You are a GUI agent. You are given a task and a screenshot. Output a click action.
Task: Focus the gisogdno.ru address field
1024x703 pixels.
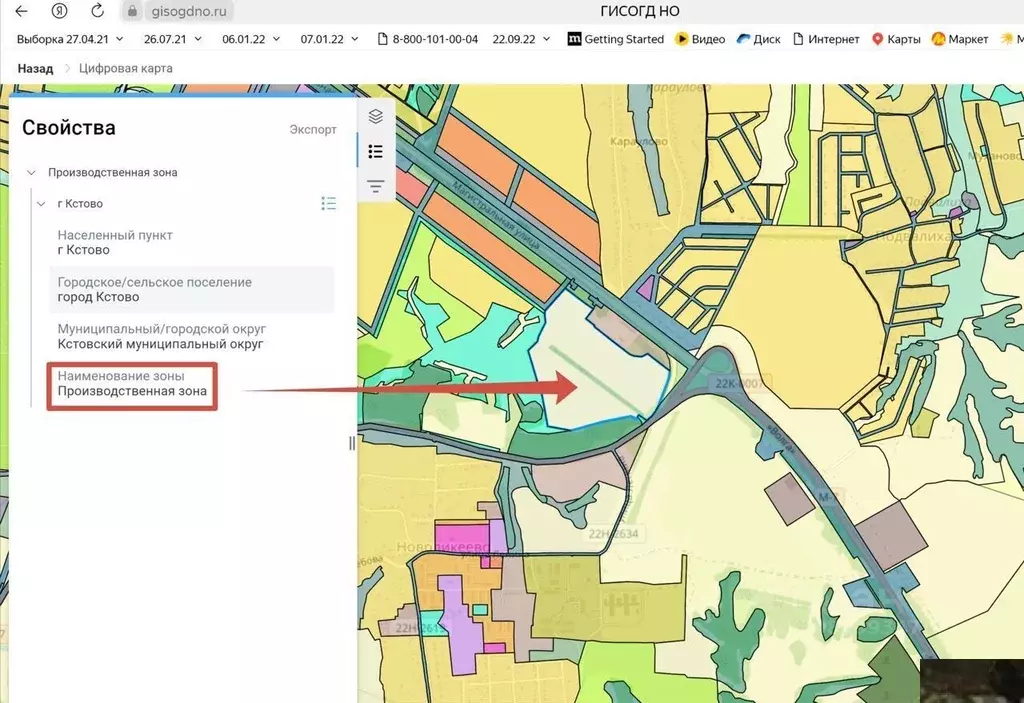(189, 11)
